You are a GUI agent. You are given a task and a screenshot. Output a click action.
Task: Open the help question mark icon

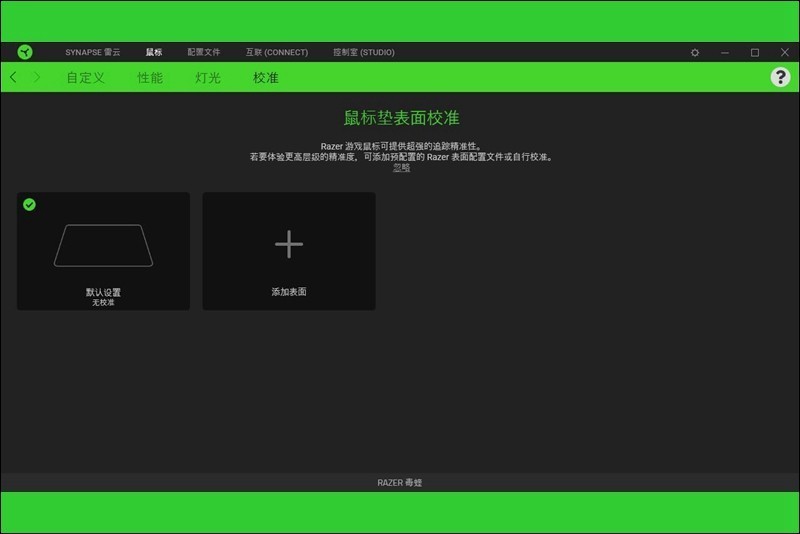(x=780, y=78)
